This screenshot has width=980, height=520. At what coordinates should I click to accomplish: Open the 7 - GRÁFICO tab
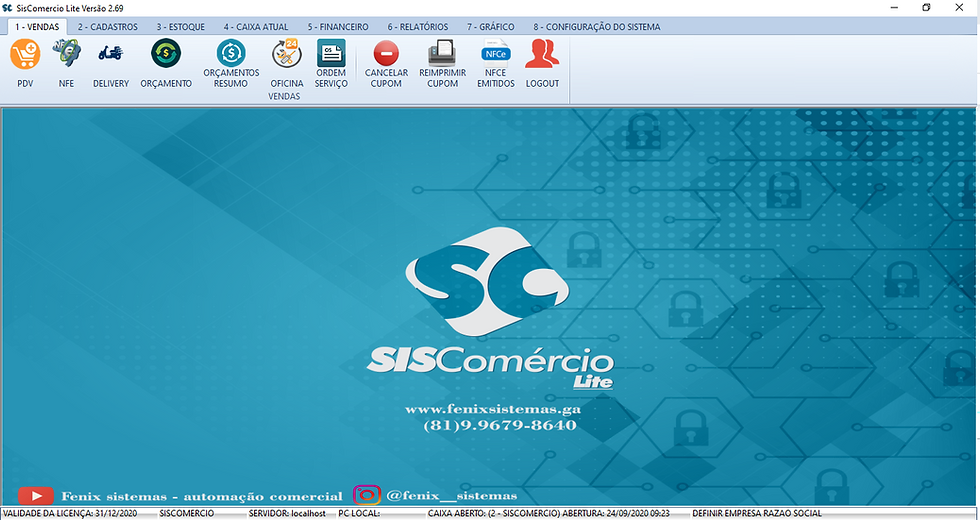(x=491, y=27)
